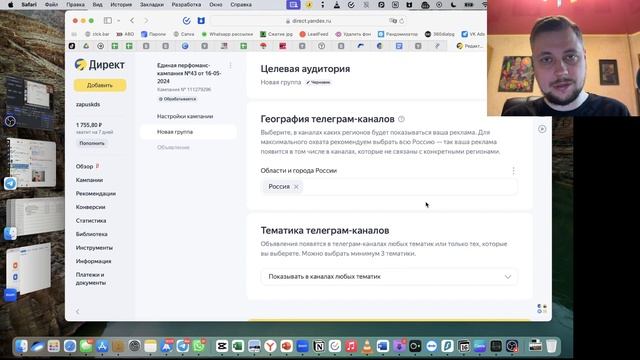640x360 pixels.
Task: Expand the Показывать в каналах любых тематик dropdown
Action: (389, 277)
